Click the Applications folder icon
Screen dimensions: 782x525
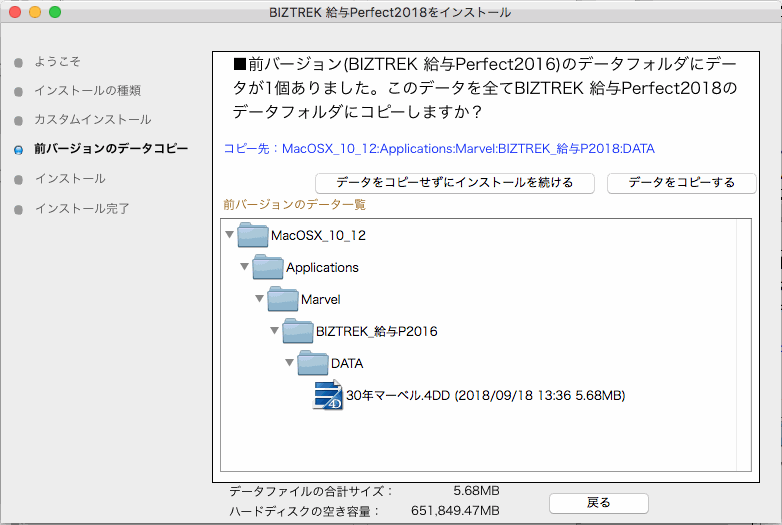[268, 267]
